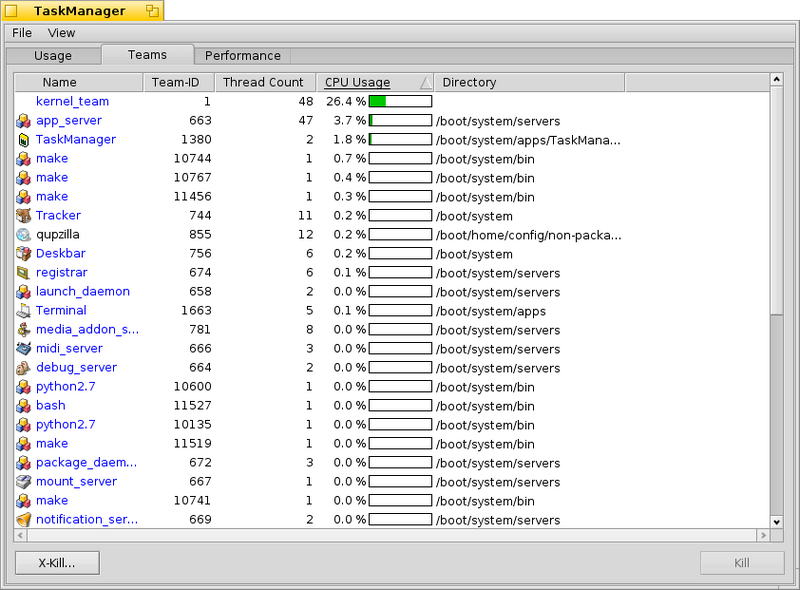Click the icon for python2.7 team 10135
The height and width of the screenshot is (590, 800).
pos(23,425)
